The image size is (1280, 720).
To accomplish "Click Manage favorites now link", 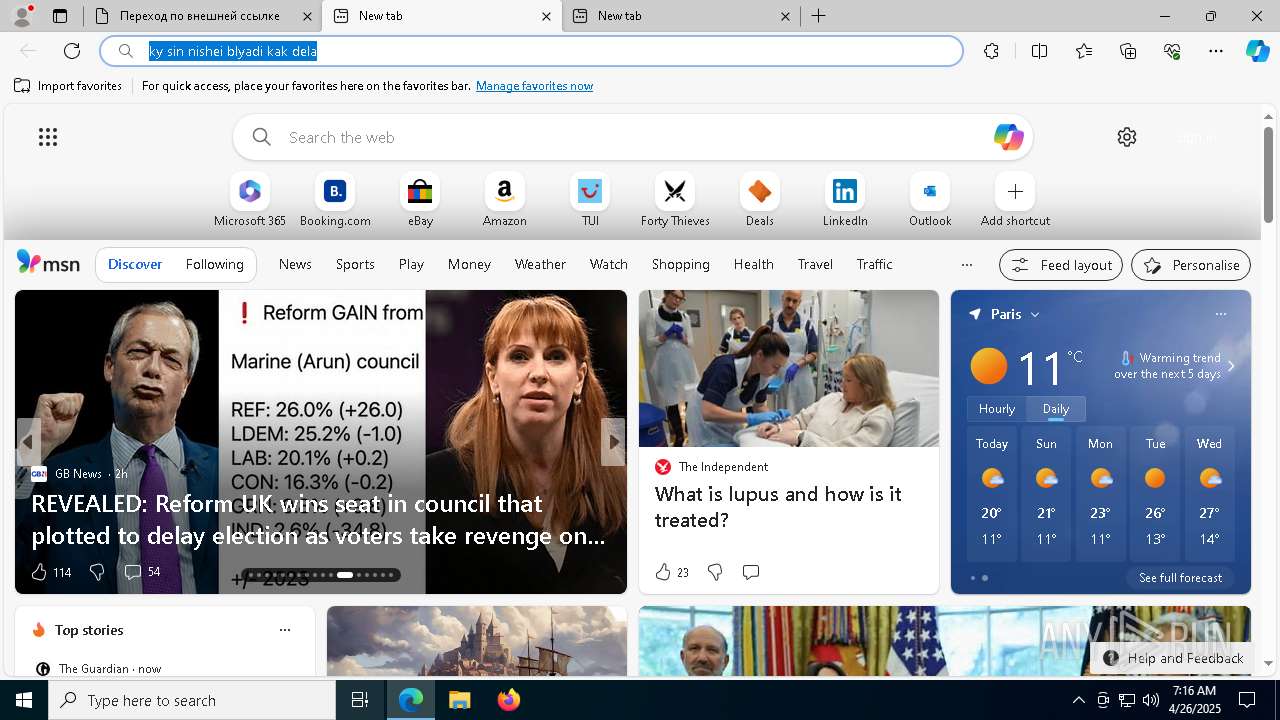I will [x=534, y=86].
